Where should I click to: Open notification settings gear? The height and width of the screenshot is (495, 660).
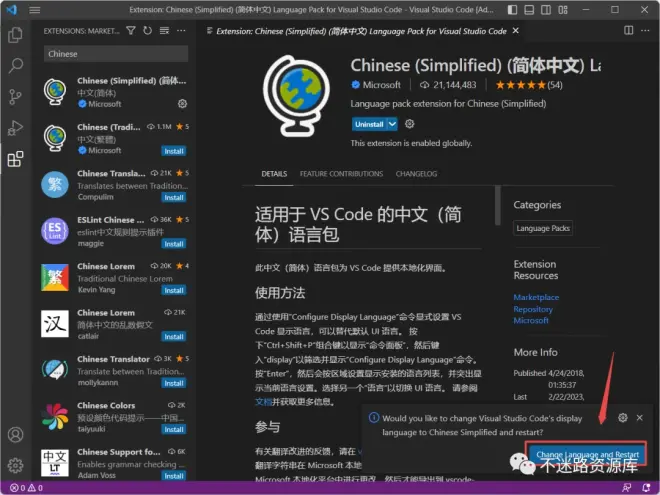pos(623,418)
